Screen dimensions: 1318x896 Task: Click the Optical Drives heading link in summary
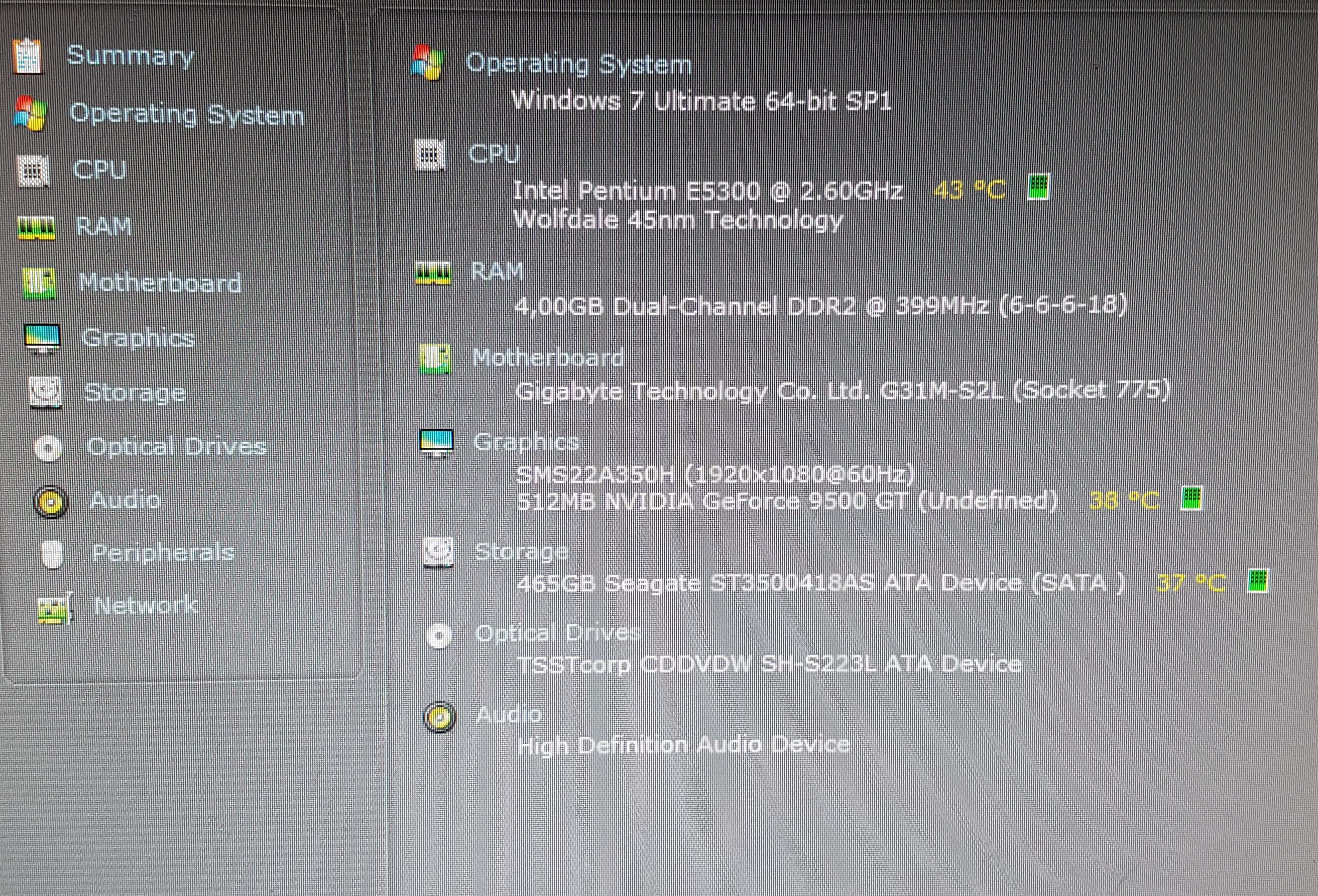tap(559, 633)
